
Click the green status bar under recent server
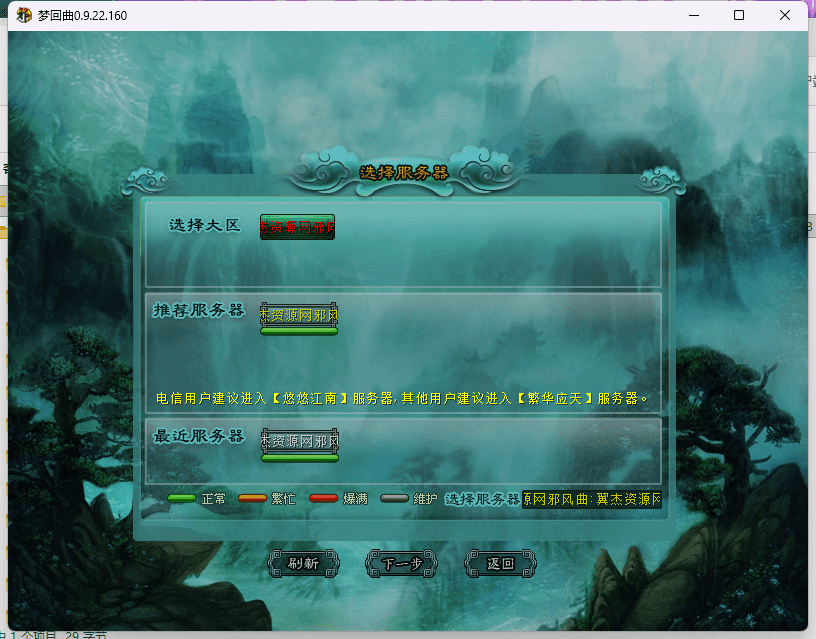299,458
